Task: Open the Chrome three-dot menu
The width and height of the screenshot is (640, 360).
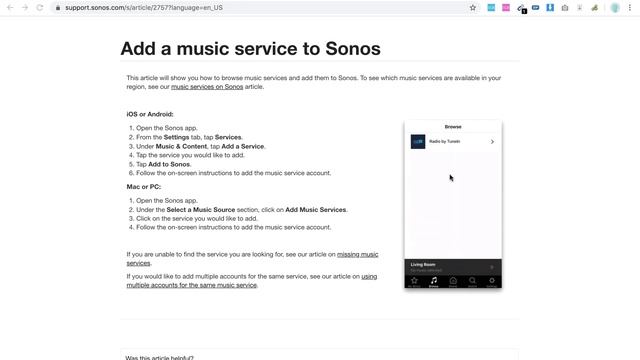Action: 630,8
